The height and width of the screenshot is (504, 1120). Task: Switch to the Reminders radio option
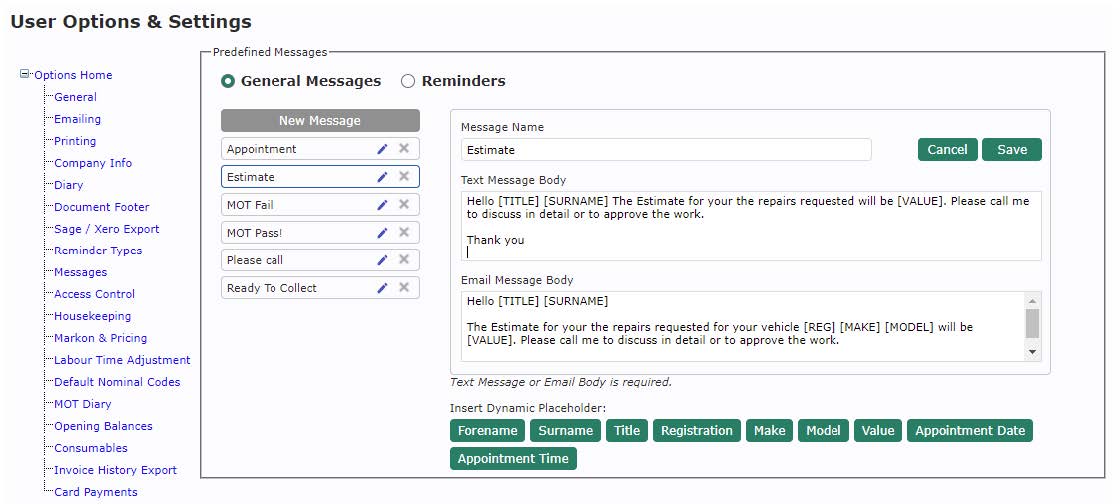point(408,81)
